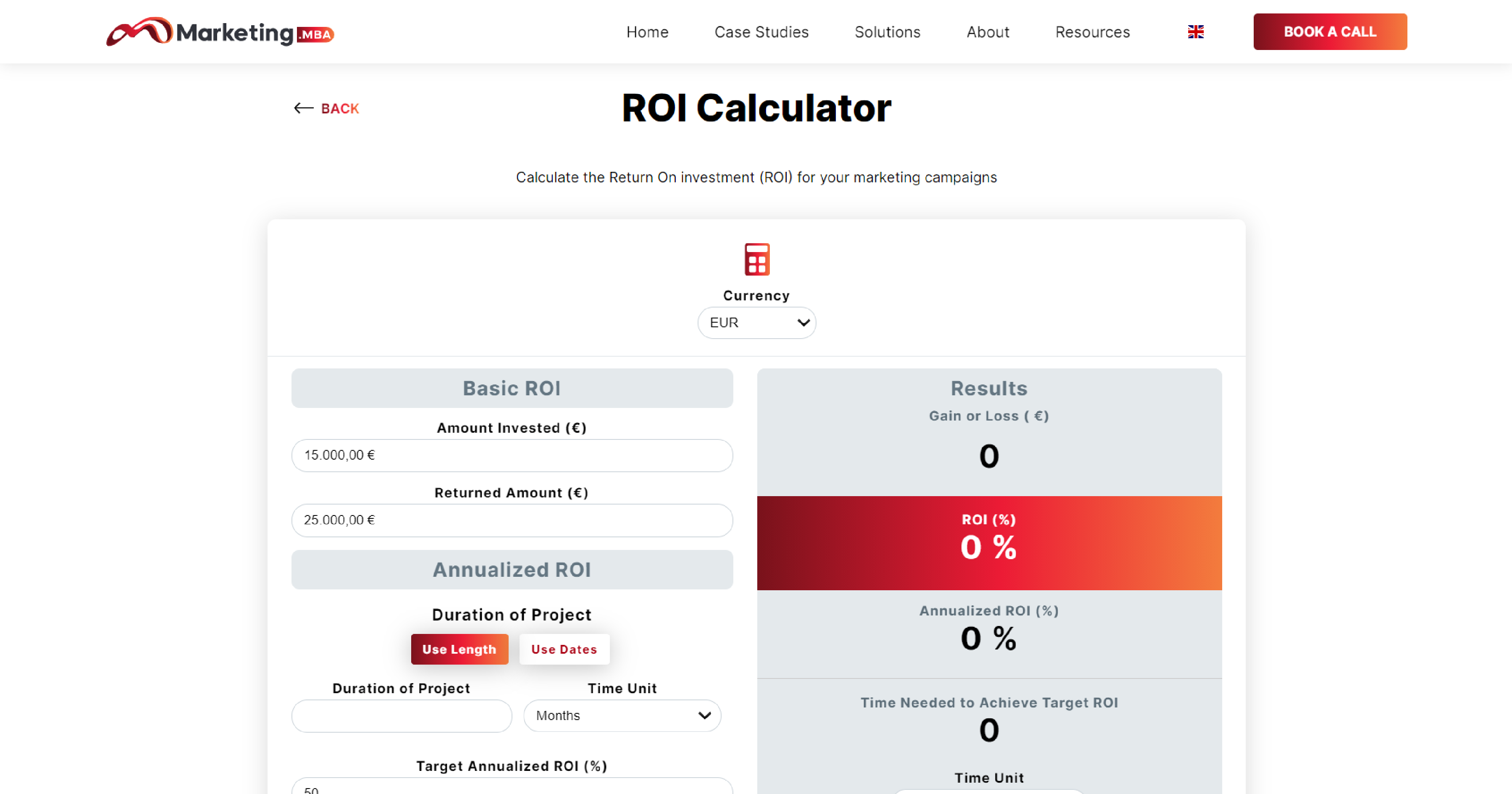1512x794 pixels.
Task: Select the Use Length option
Action: click(x=459, y=649)
